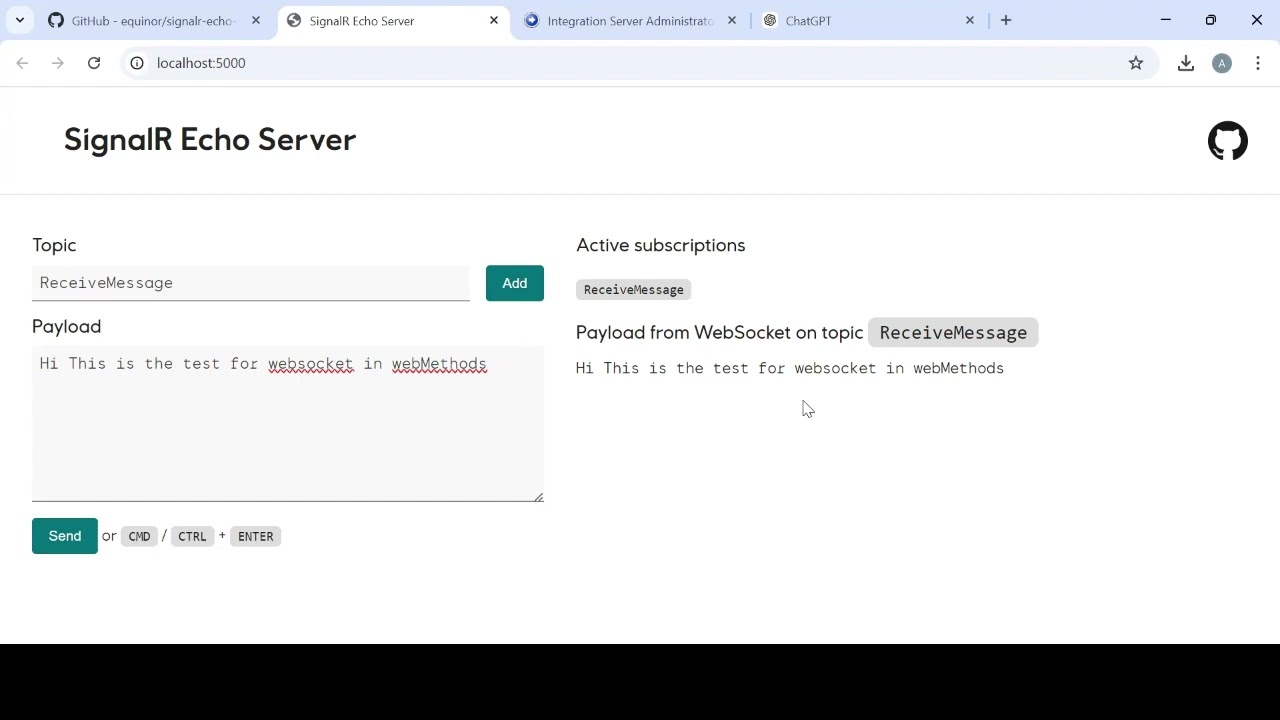Click the browser back arrow
The image size is (1280, 720).
coord(22,63)
